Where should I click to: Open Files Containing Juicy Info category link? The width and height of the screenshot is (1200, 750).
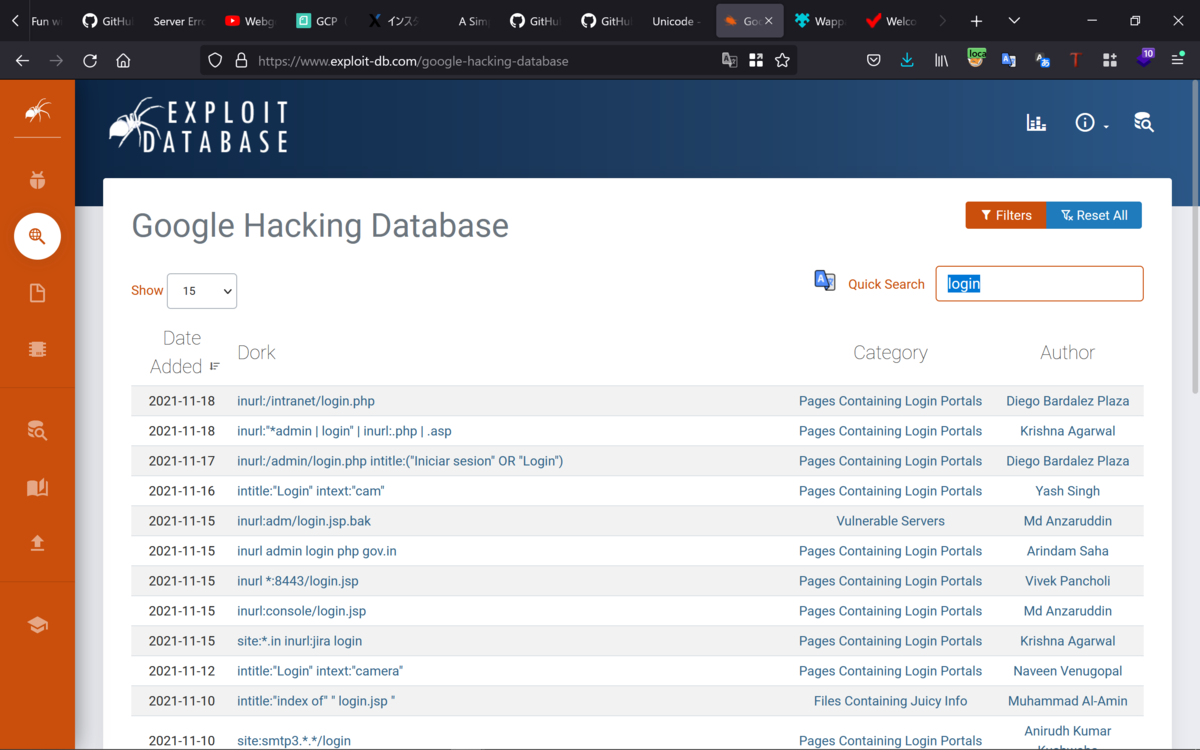point(890,701)
